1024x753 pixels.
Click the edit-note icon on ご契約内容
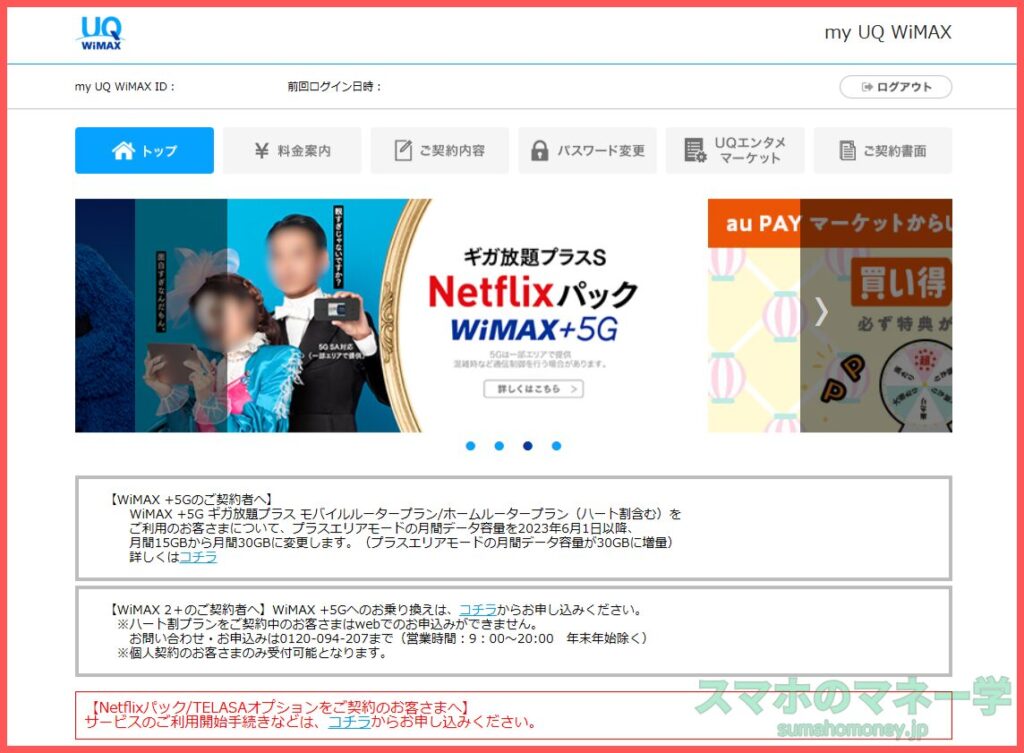tap(403, 150)
